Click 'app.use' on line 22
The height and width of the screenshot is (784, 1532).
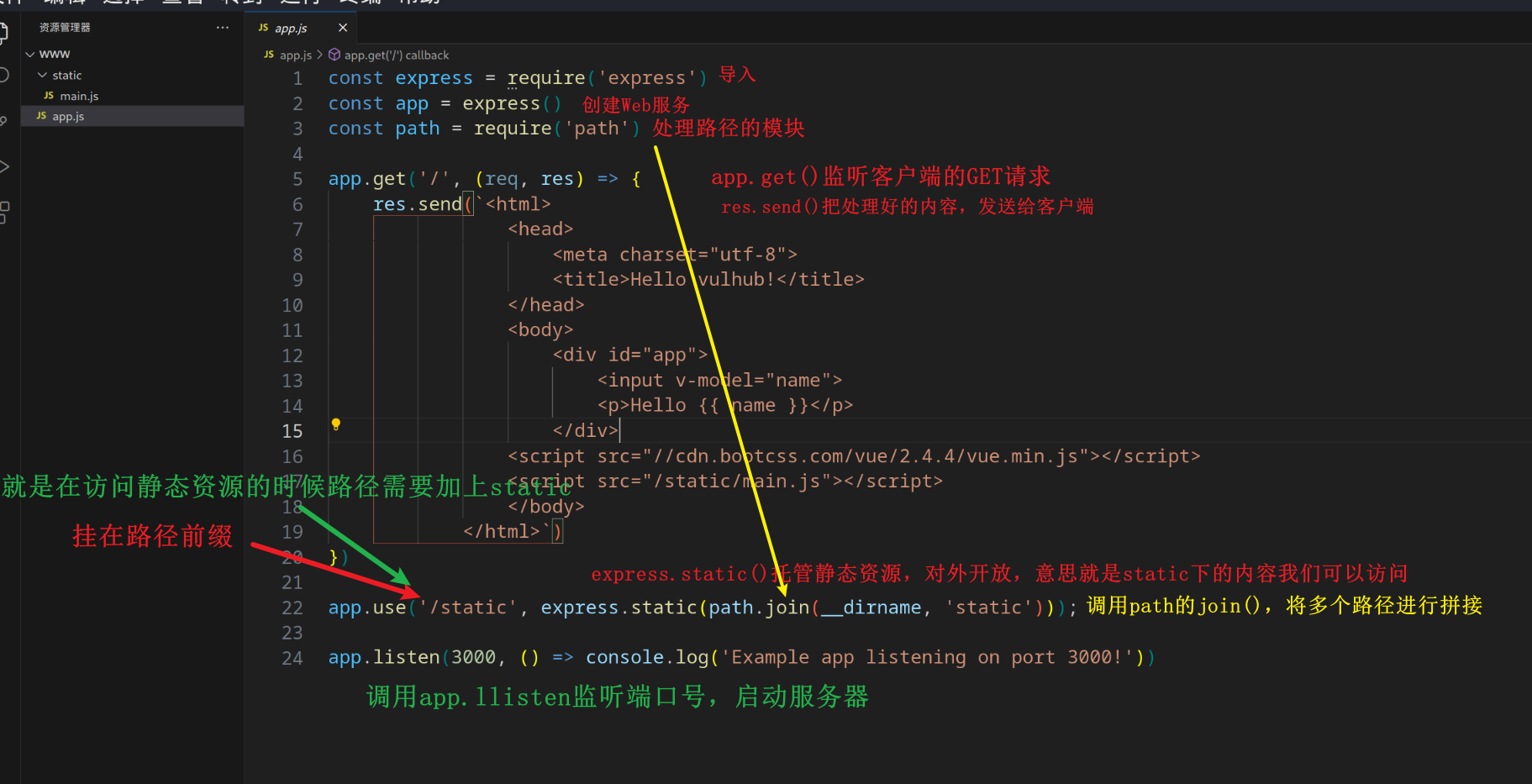[367, 608]
